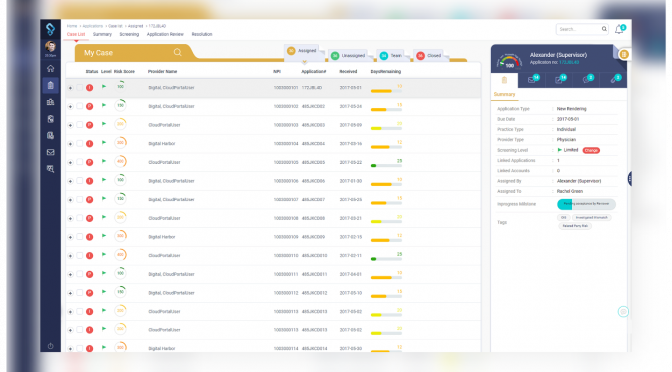Open the Application Review tab link

tap(165, 34)
